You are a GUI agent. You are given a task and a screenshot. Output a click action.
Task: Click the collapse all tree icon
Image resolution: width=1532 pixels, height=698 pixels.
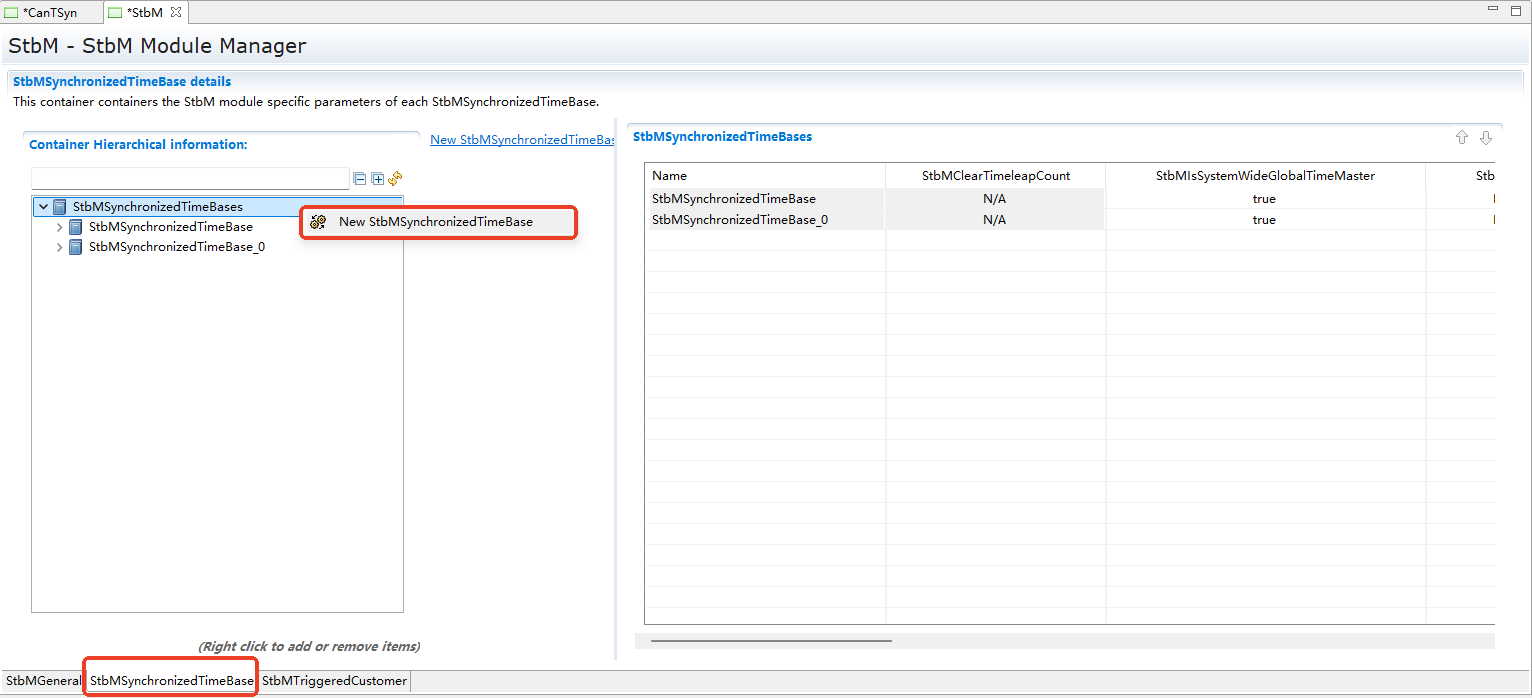360,179
